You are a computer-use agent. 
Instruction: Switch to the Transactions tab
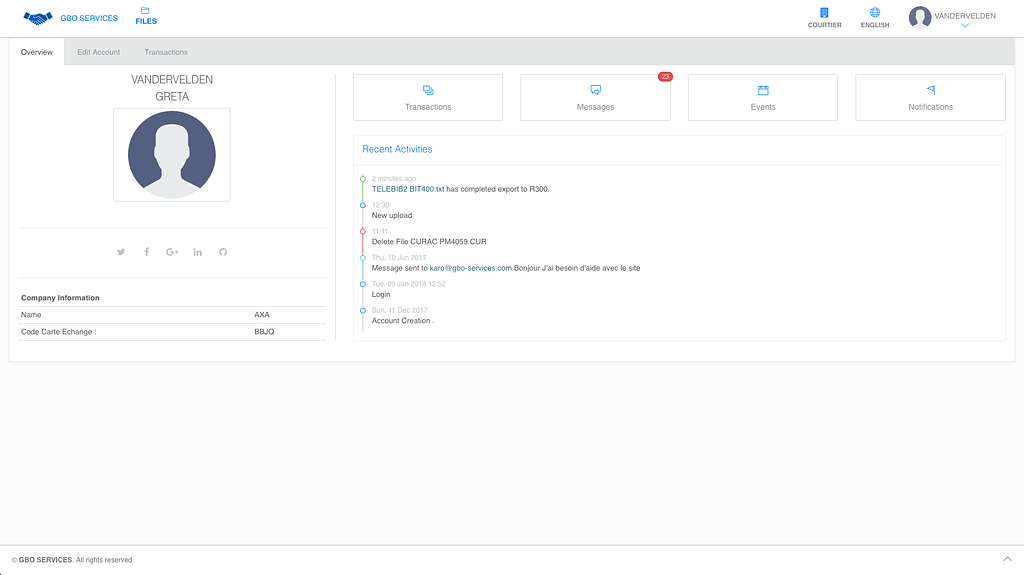point(166,52)
